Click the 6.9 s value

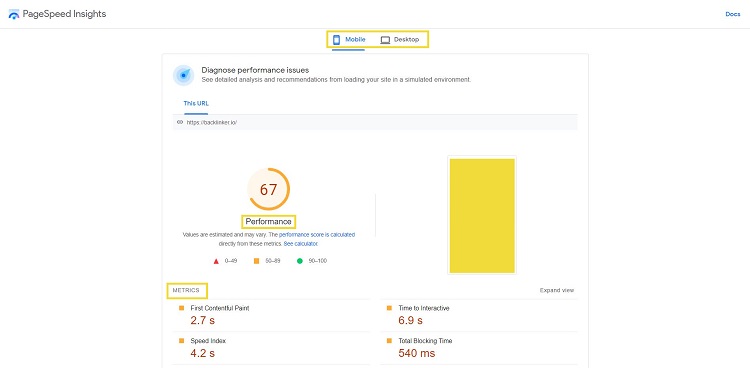pos(410,321)
